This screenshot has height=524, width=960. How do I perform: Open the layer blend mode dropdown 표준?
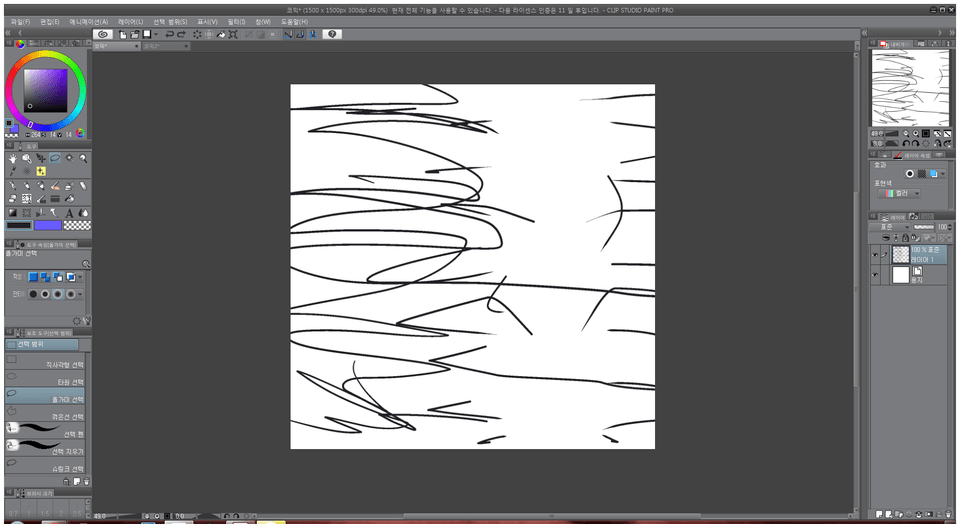click(x=890, y=227)
